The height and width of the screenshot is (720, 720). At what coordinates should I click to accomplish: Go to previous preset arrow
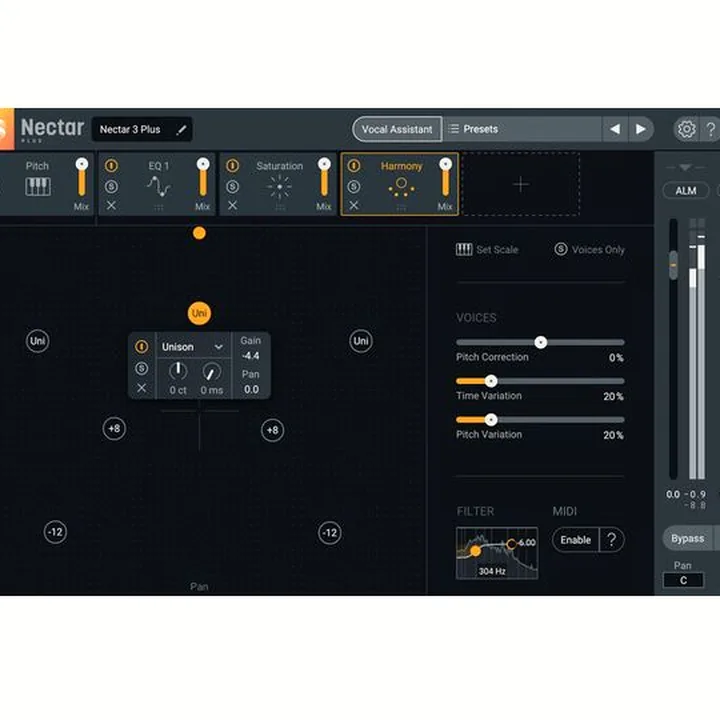(x=615, y=129)
